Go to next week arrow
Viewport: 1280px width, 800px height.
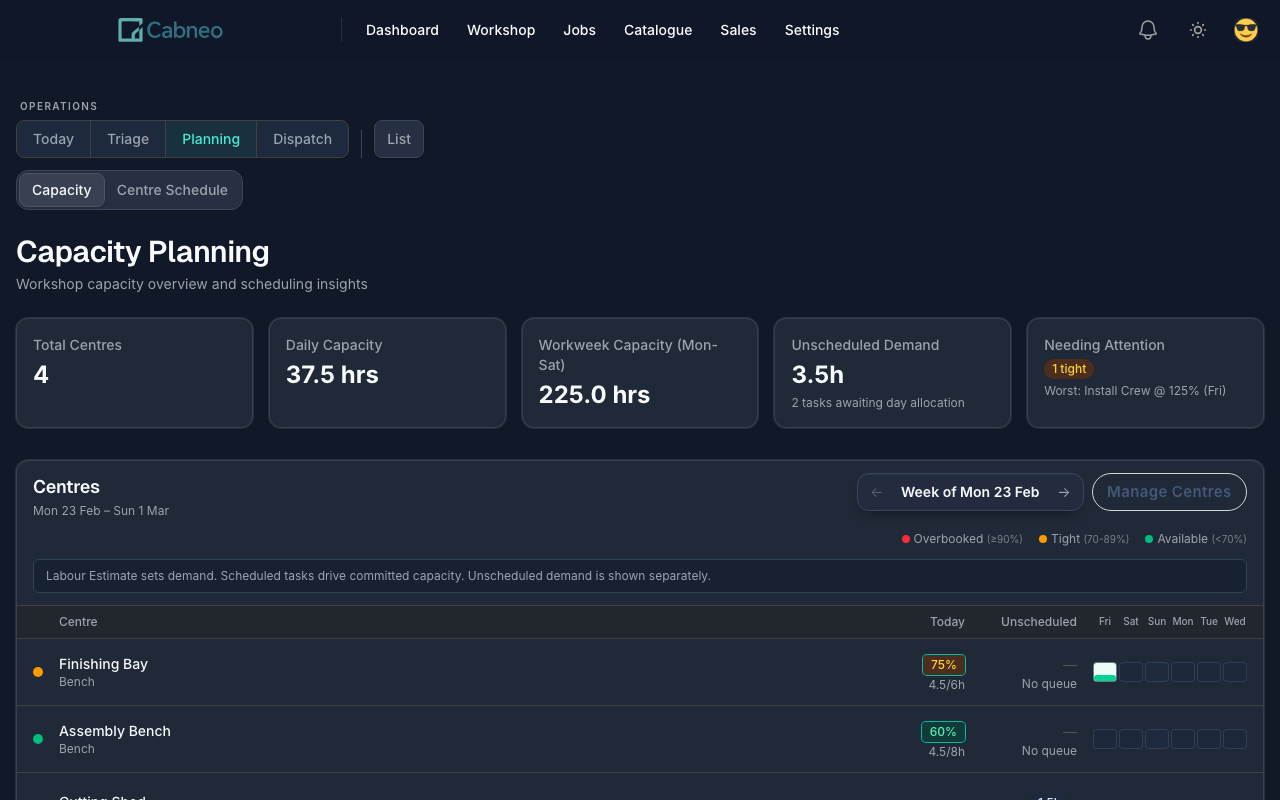point(1064,492)
